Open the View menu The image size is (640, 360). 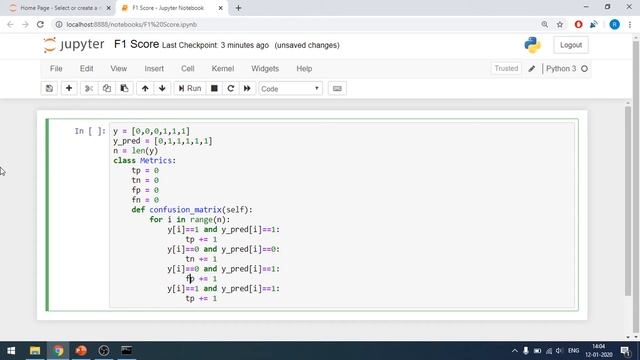pos(119,69)
